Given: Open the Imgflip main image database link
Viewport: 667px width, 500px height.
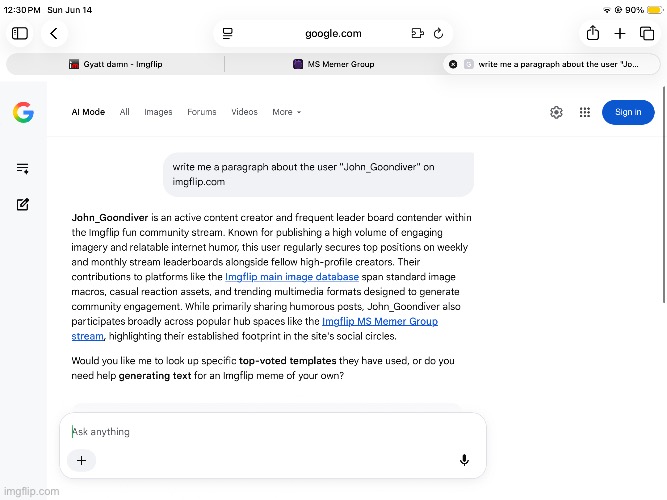Looking at the screenshot, I should click(x=292, y=277).
